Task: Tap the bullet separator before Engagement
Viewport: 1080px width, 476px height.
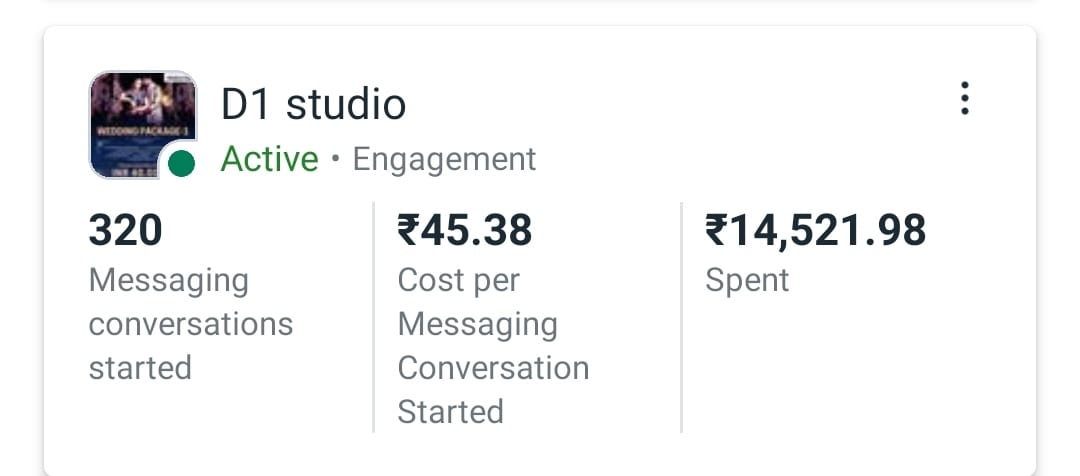Action: click(x=335, y=160)
